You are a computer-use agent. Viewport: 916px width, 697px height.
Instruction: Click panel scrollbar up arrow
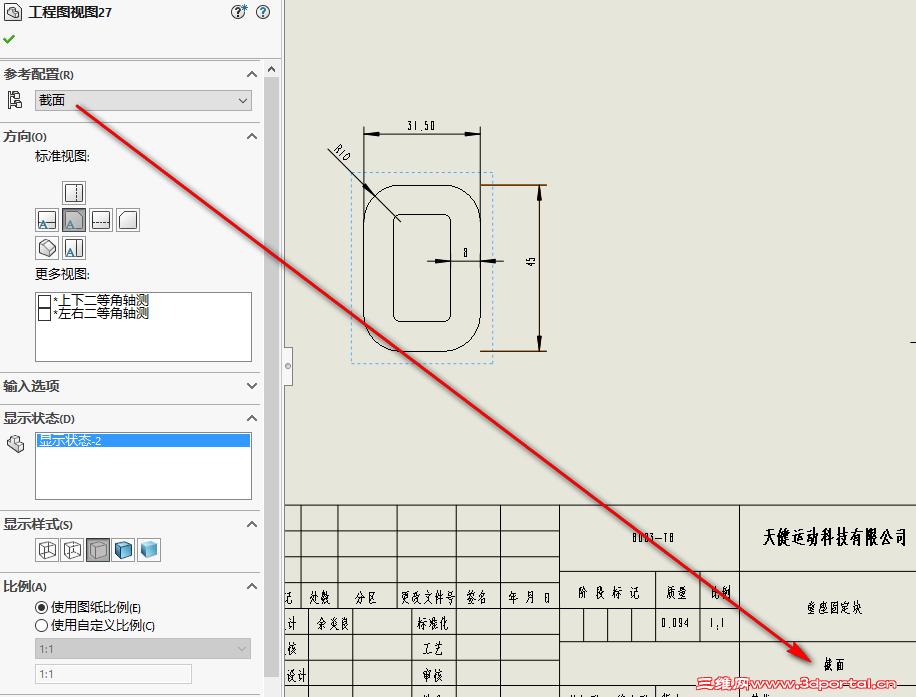[x=271, y=69]
